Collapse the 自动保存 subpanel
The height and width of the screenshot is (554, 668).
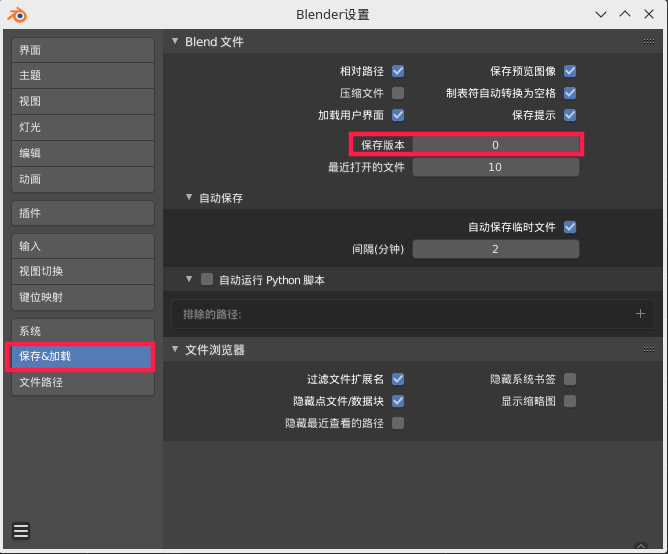click(x=189, y=197)
